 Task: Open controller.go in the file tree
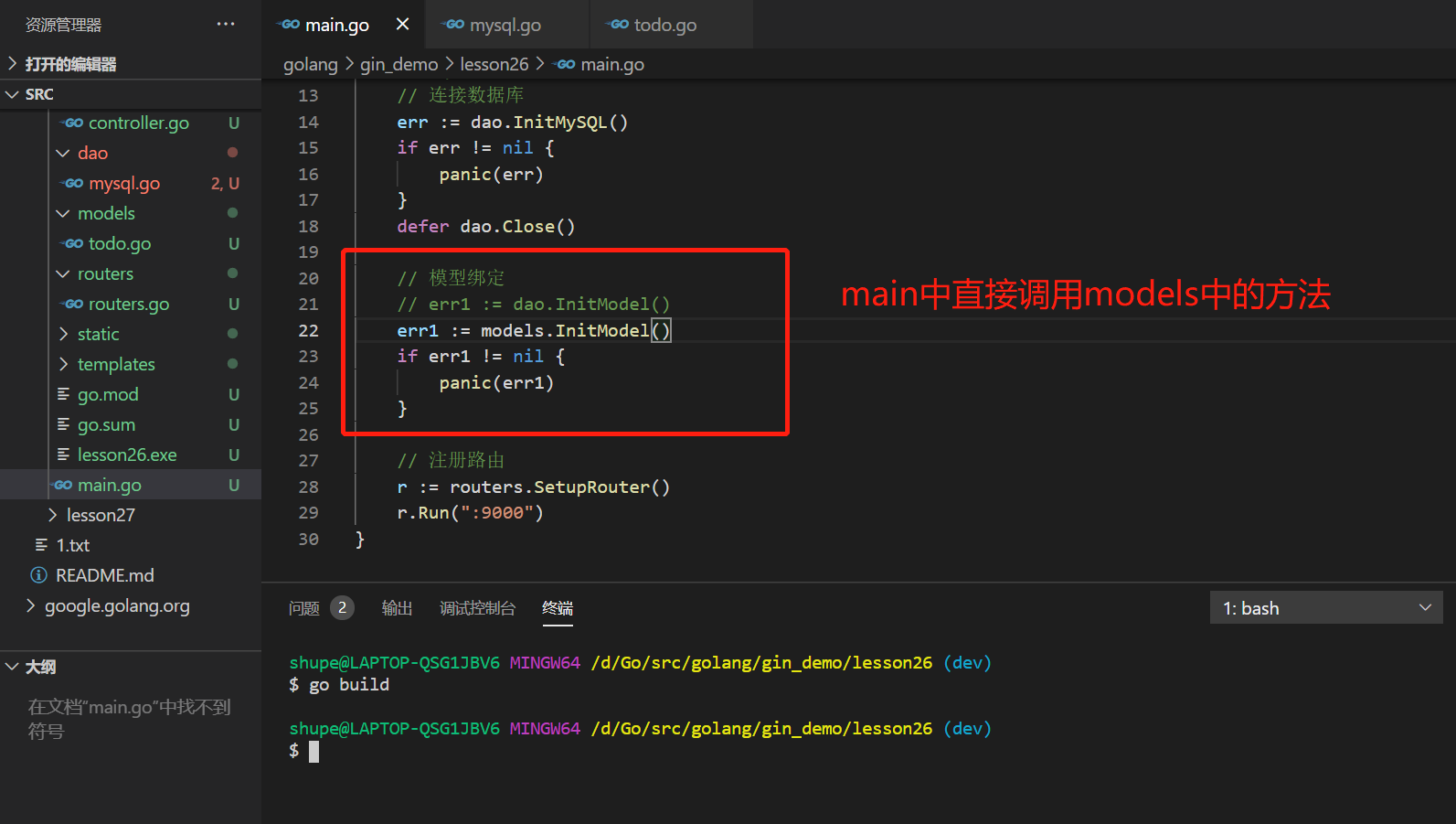click(x=139, y=123)
